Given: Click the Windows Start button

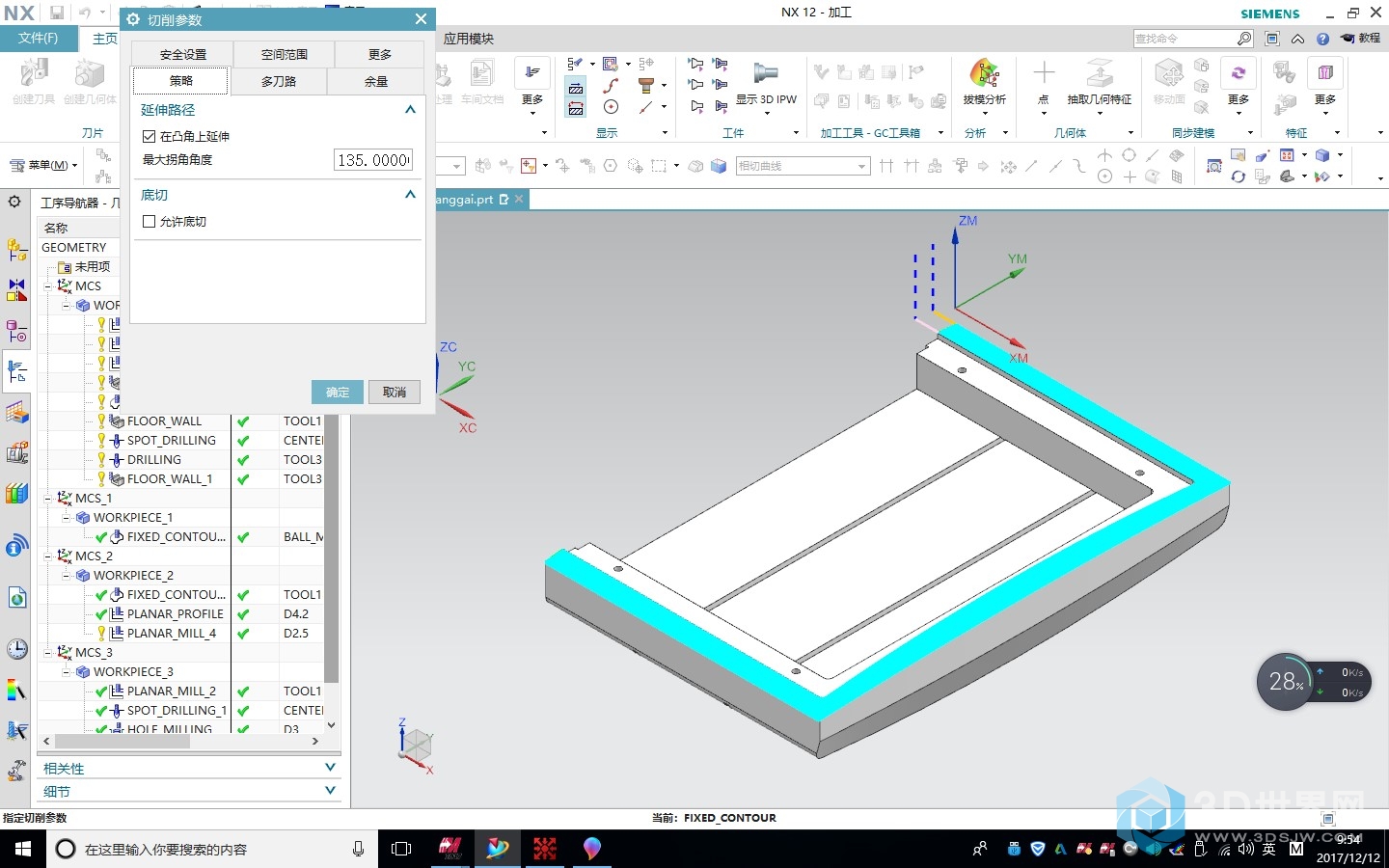Looking at the screenshot, I should coord(23,849).
